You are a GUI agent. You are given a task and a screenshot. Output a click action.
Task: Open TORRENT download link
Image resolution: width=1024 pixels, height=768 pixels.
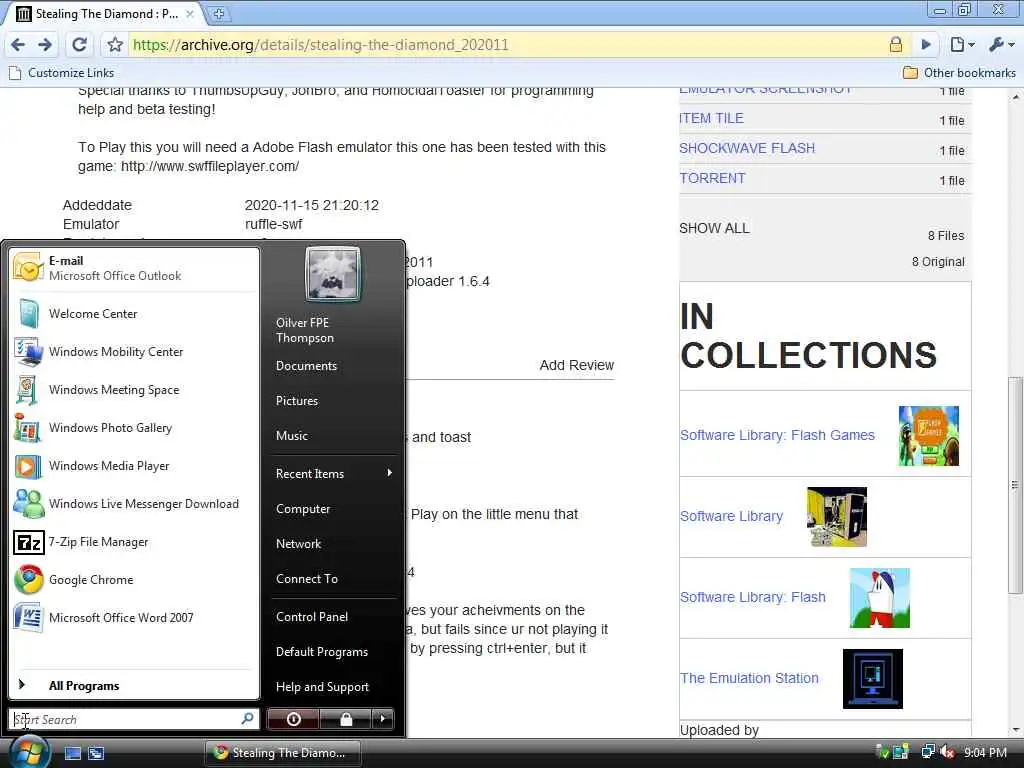[x=712, y=178]
